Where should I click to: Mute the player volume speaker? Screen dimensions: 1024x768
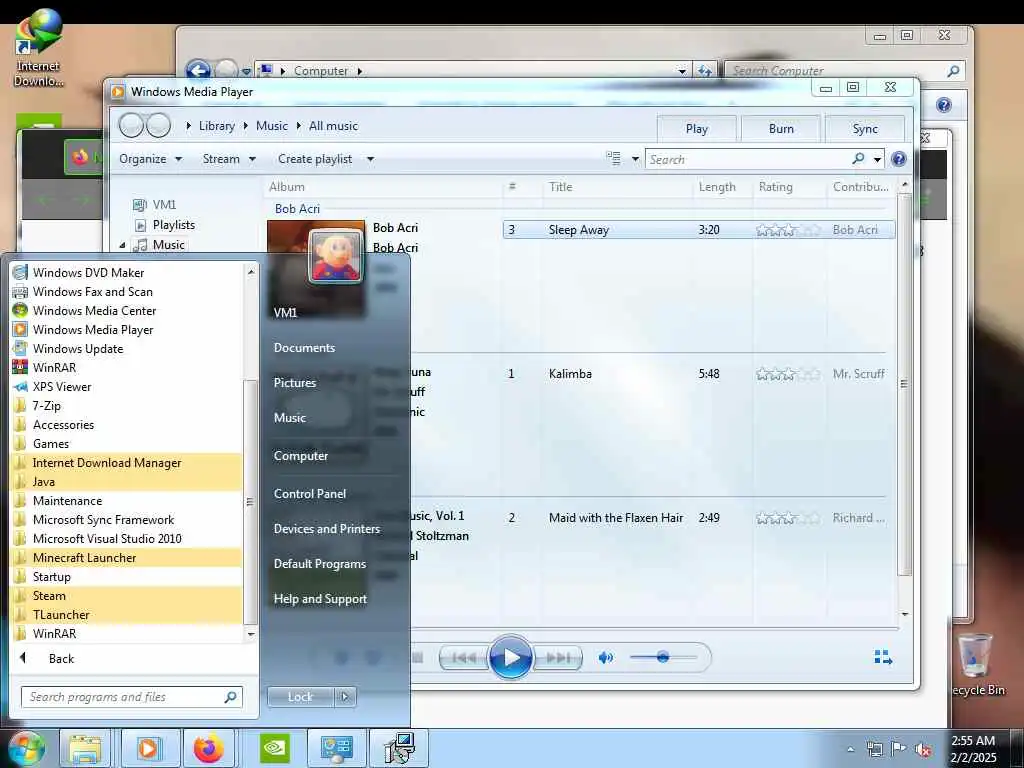pos(605,658)
